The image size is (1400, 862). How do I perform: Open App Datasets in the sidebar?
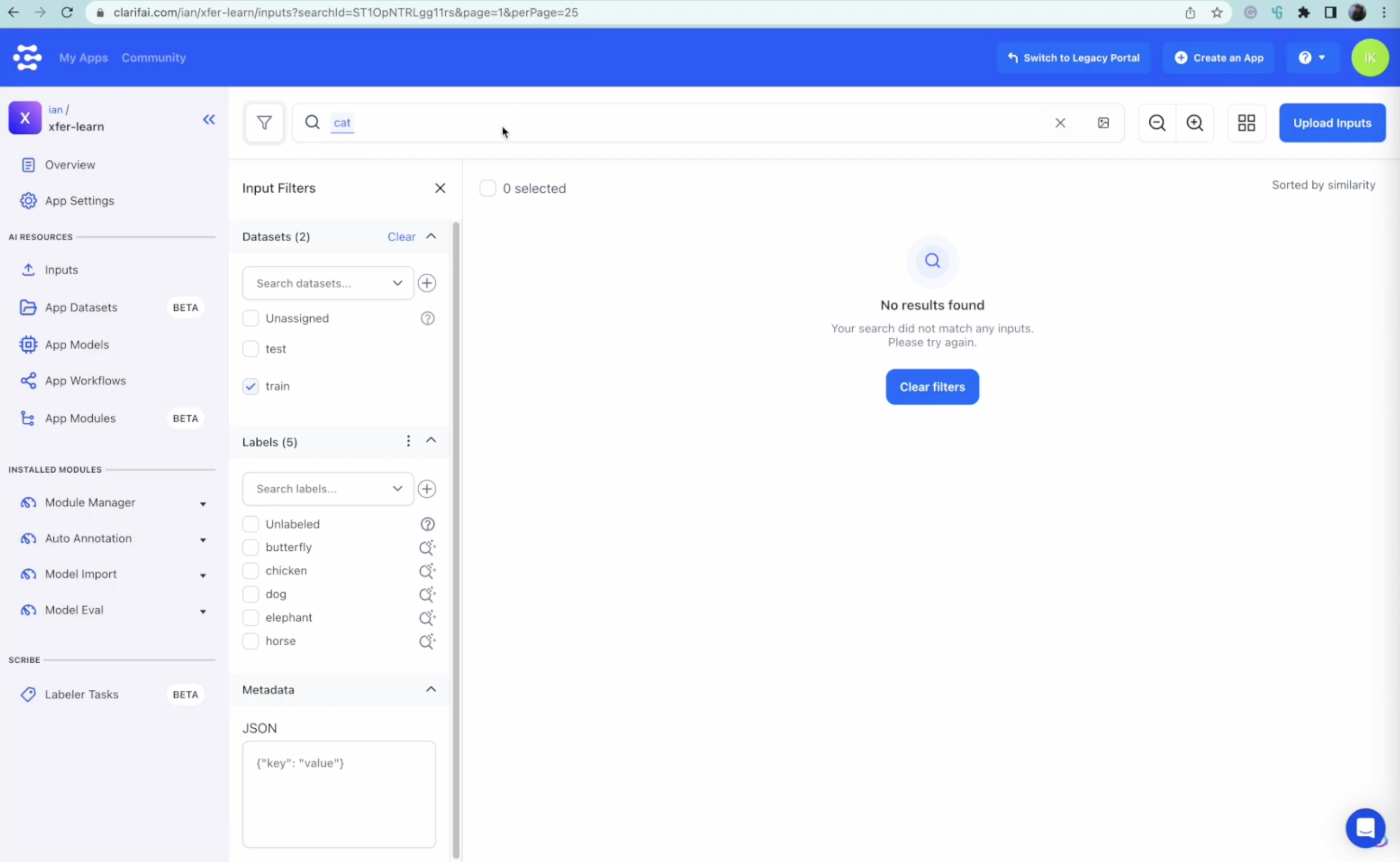point(81,307)
